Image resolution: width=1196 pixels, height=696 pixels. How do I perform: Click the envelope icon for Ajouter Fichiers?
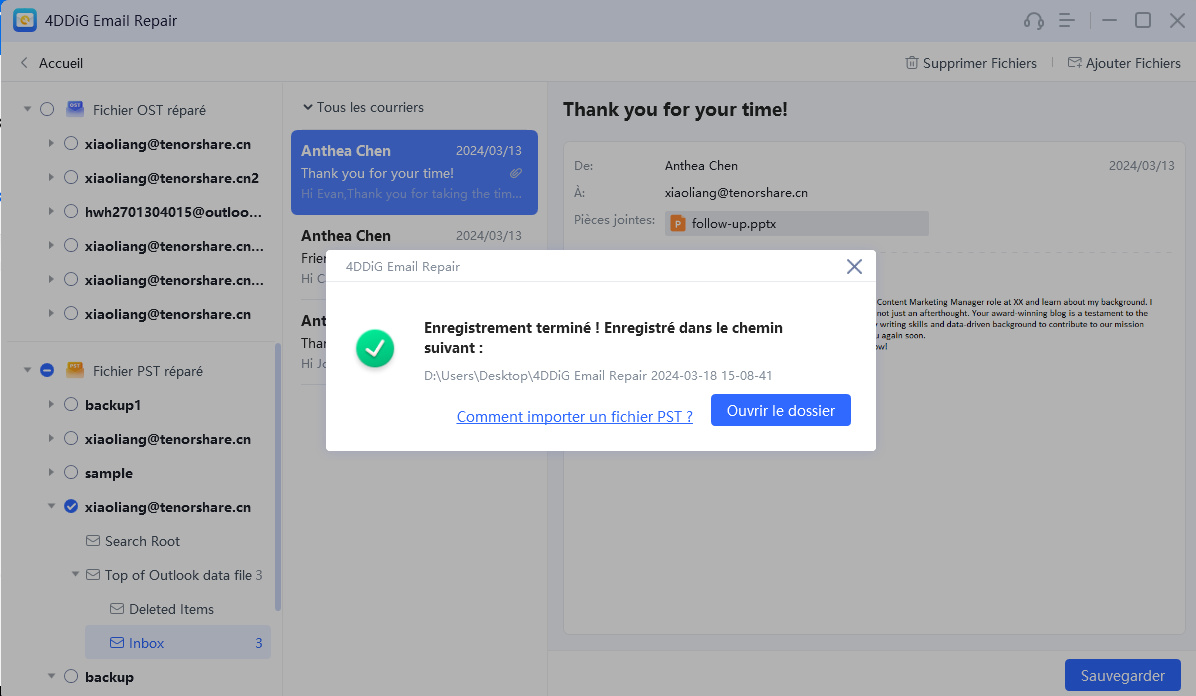(1074, 63)
